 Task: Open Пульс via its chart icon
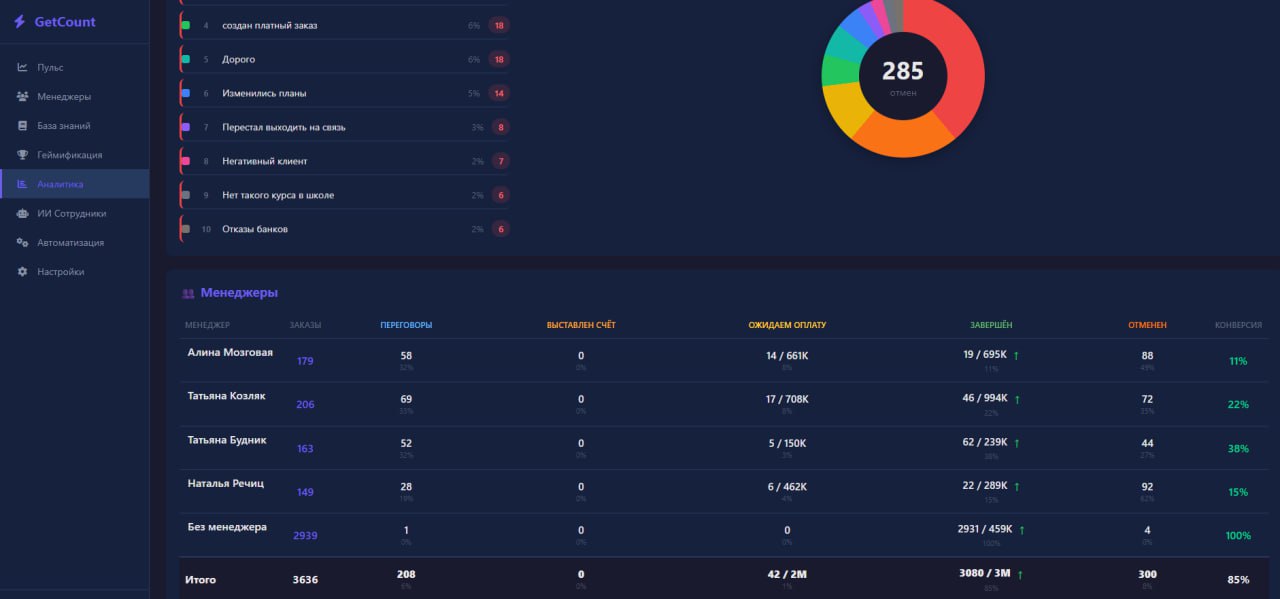[x=22, y=68]
